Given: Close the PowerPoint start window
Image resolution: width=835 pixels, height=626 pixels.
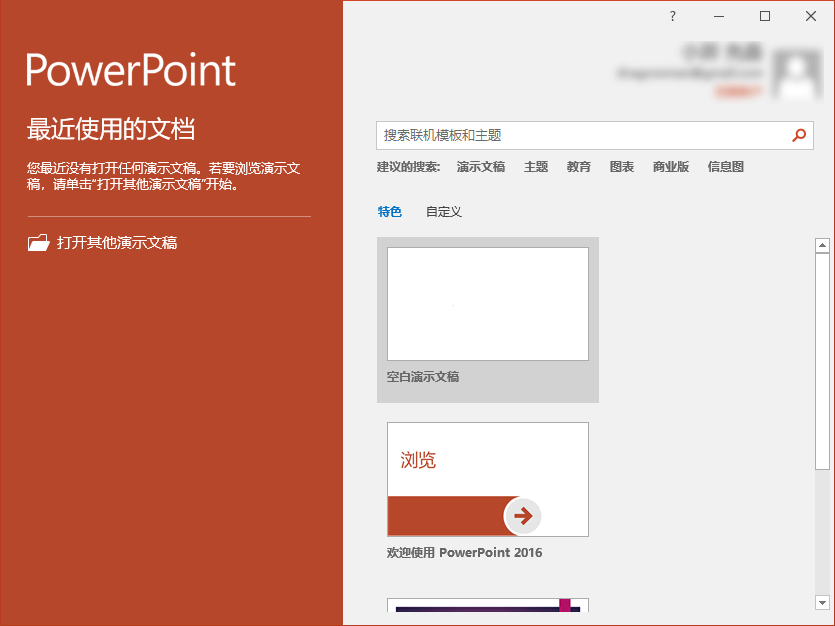Looking at the screenshot, I should [811, 16].
